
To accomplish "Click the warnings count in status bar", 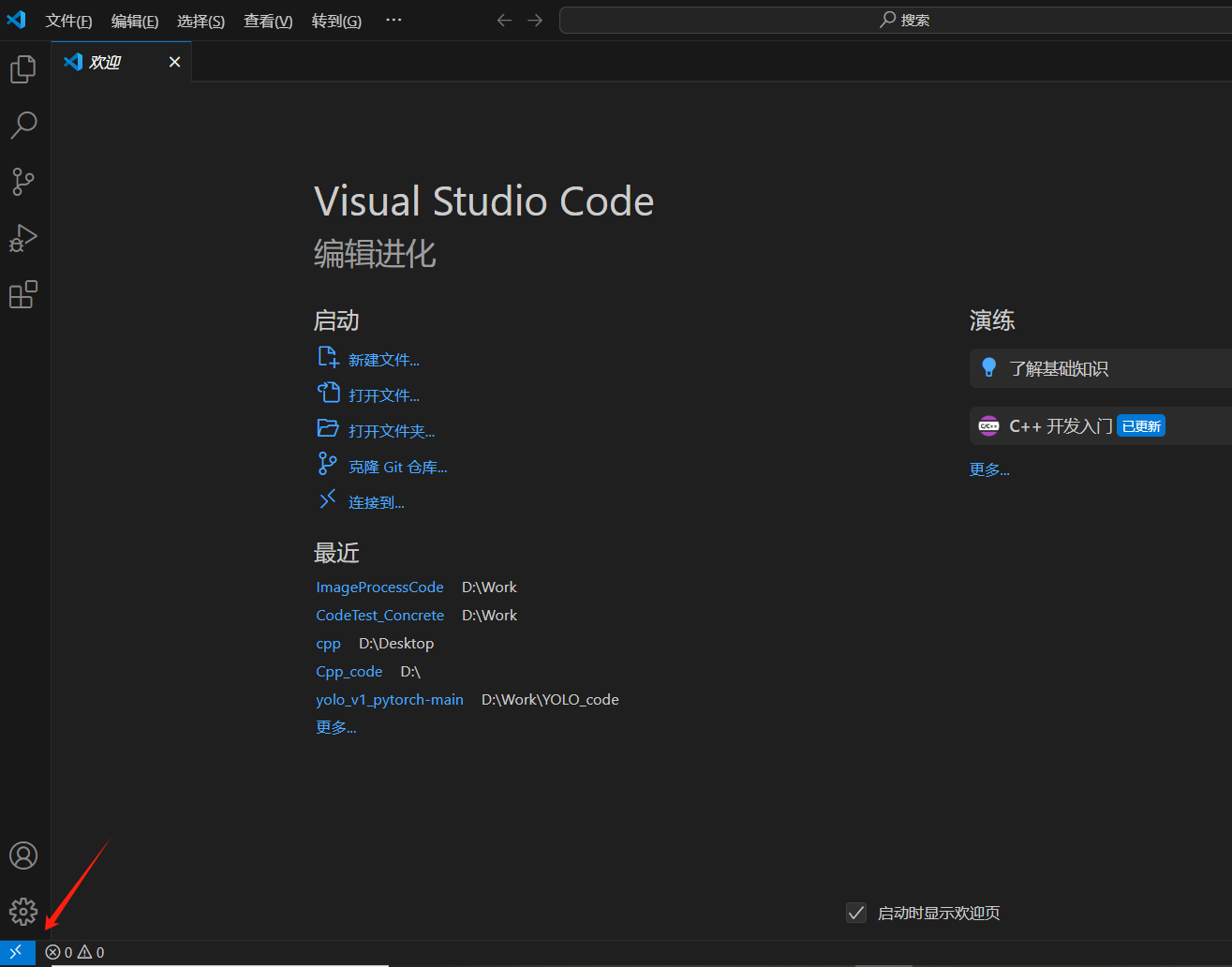I will pos(91,952).
